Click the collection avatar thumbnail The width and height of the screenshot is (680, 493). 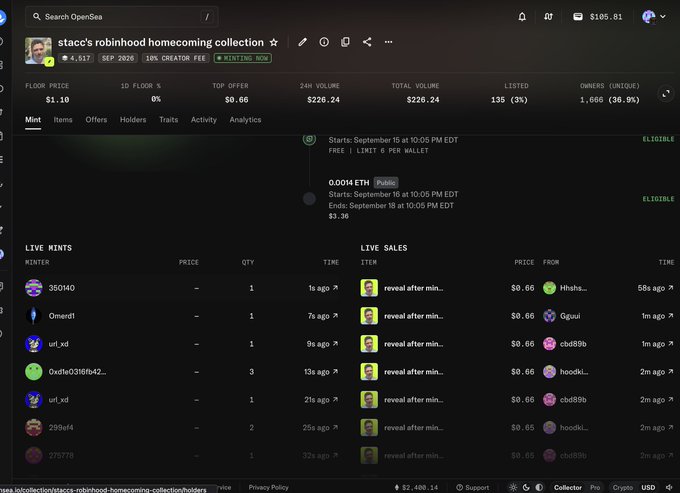coord(39,51)
